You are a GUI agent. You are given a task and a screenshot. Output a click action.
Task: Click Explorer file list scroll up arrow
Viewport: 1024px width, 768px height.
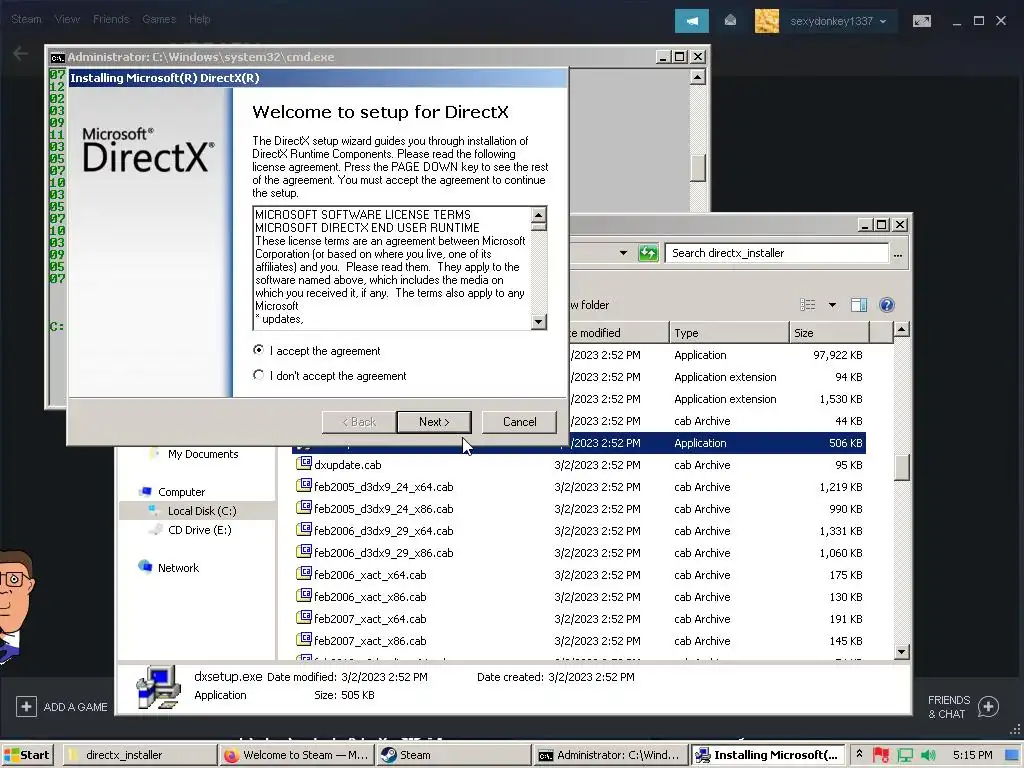point(902,329)
